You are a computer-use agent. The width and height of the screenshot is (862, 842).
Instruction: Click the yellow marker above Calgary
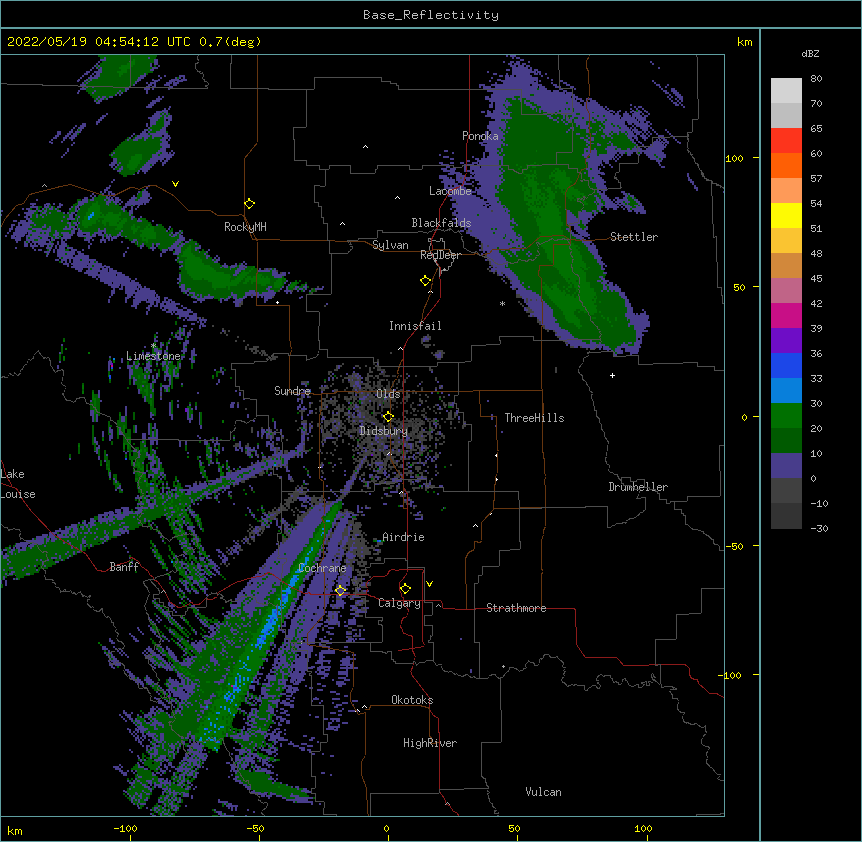point(405,589)
